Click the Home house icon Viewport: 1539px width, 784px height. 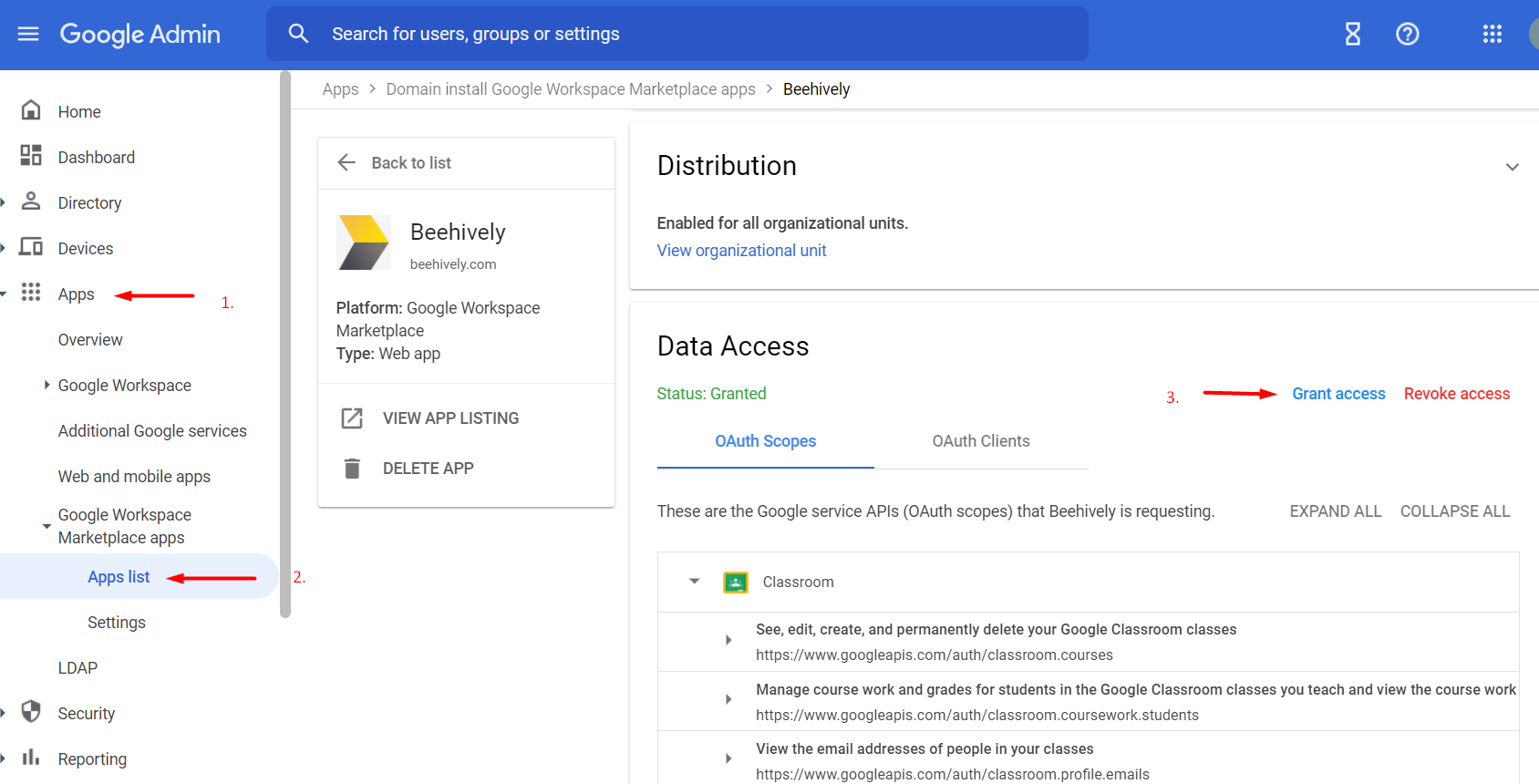31,110
